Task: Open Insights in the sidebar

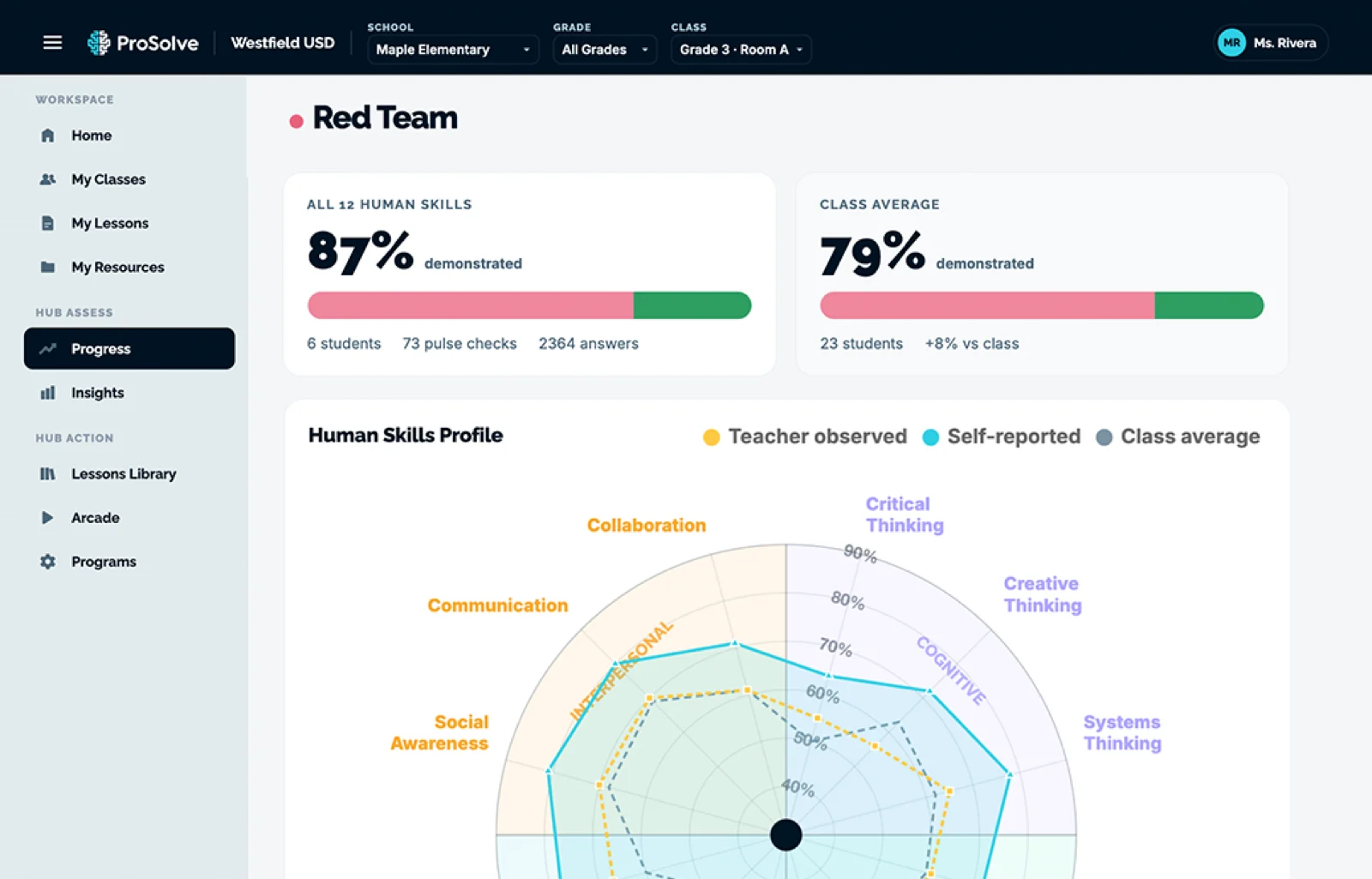Action: 129,393
